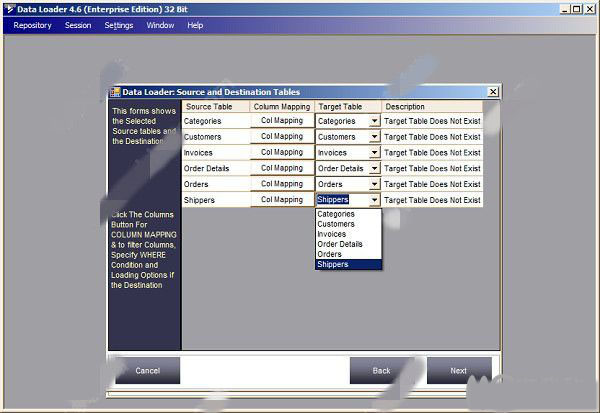Screen dimensions: 600x413
Task: Click the Target Table column header
Action: point(348,106)
